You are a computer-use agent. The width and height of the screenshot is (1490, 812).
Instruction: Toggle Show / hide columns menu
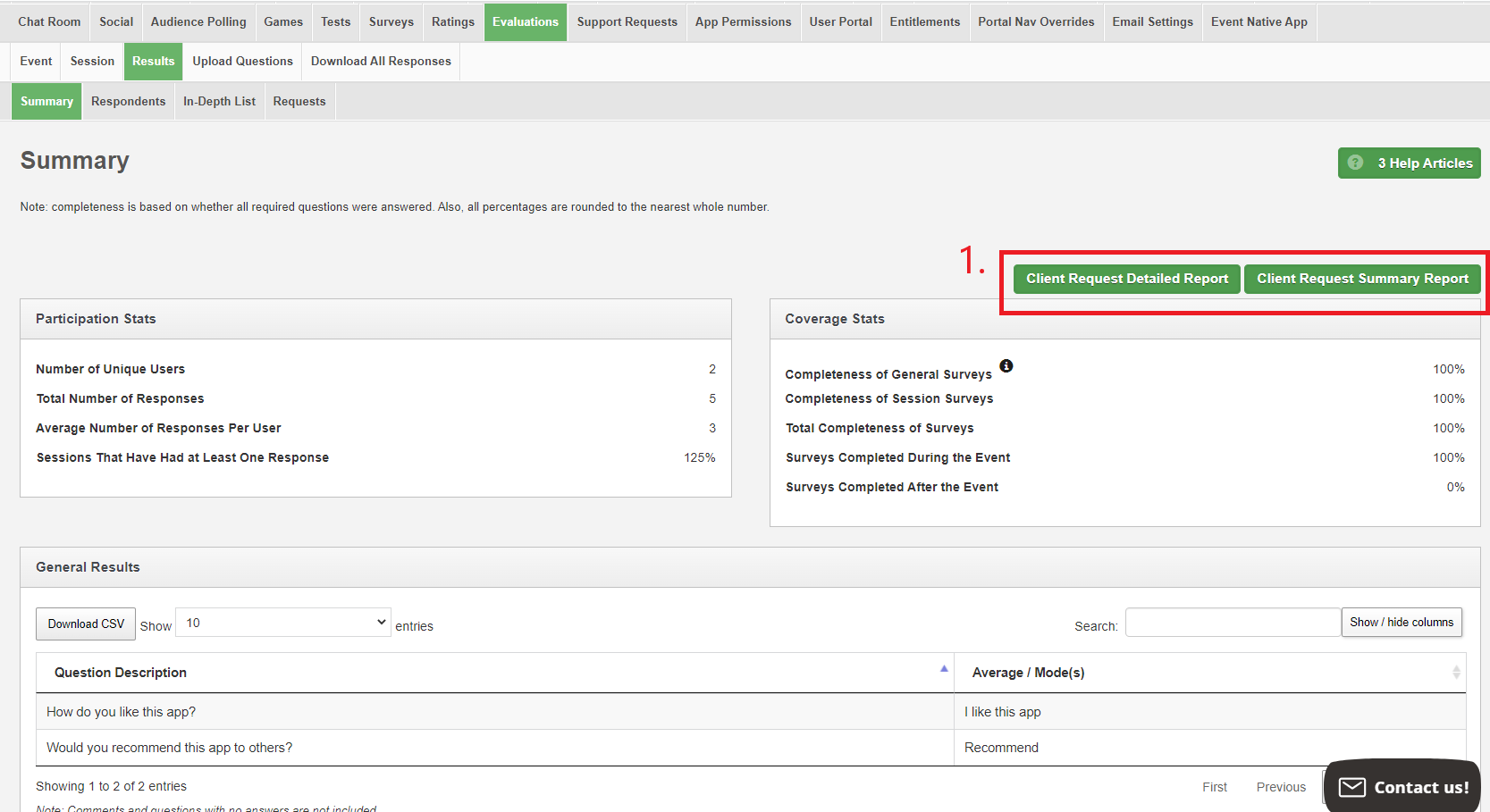(x=1401, y=623)
